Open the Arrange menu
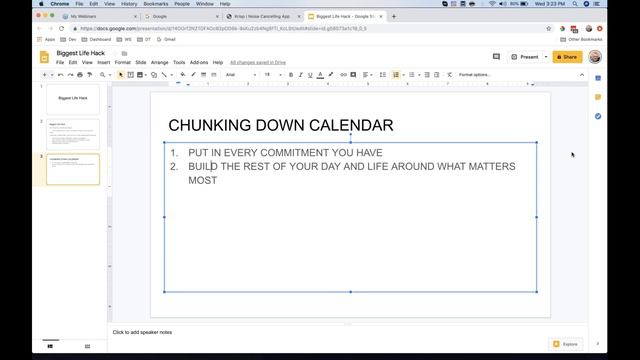 pos(160,62)
